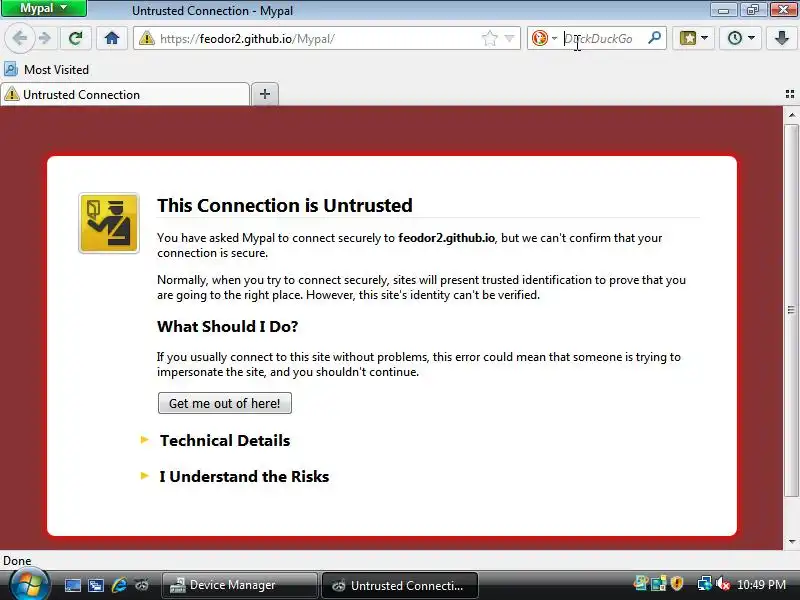
Task: Click the muted volume tray icon
Action: coord(722,583)
